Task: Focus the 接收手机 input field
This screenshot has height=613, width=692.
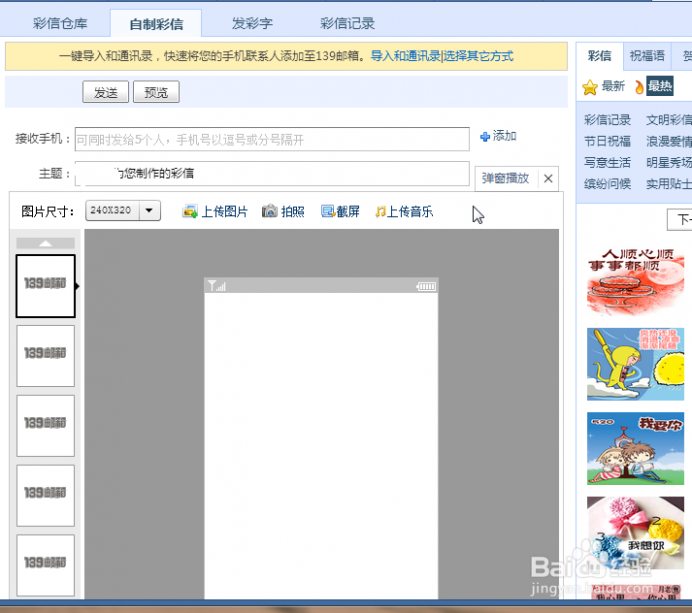Action: pyautogui.click(x=272, y=139)
